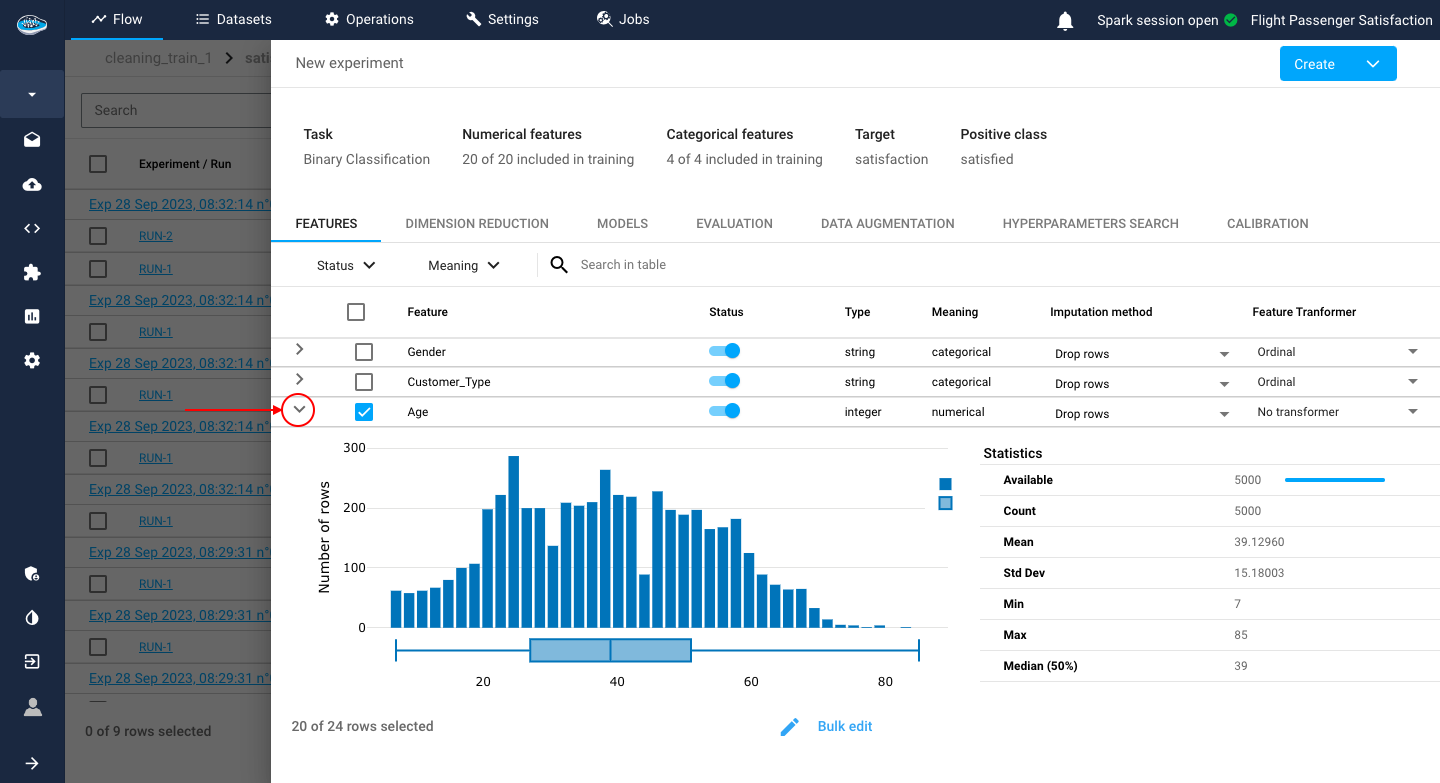
Task: Click the notification bell icon
Action: 1065,21
